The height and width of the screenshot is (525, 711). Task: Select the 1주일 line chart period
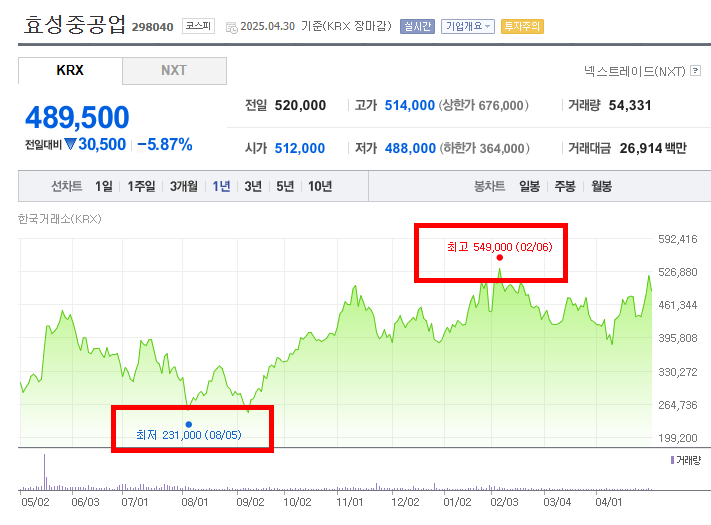[141, 186]
